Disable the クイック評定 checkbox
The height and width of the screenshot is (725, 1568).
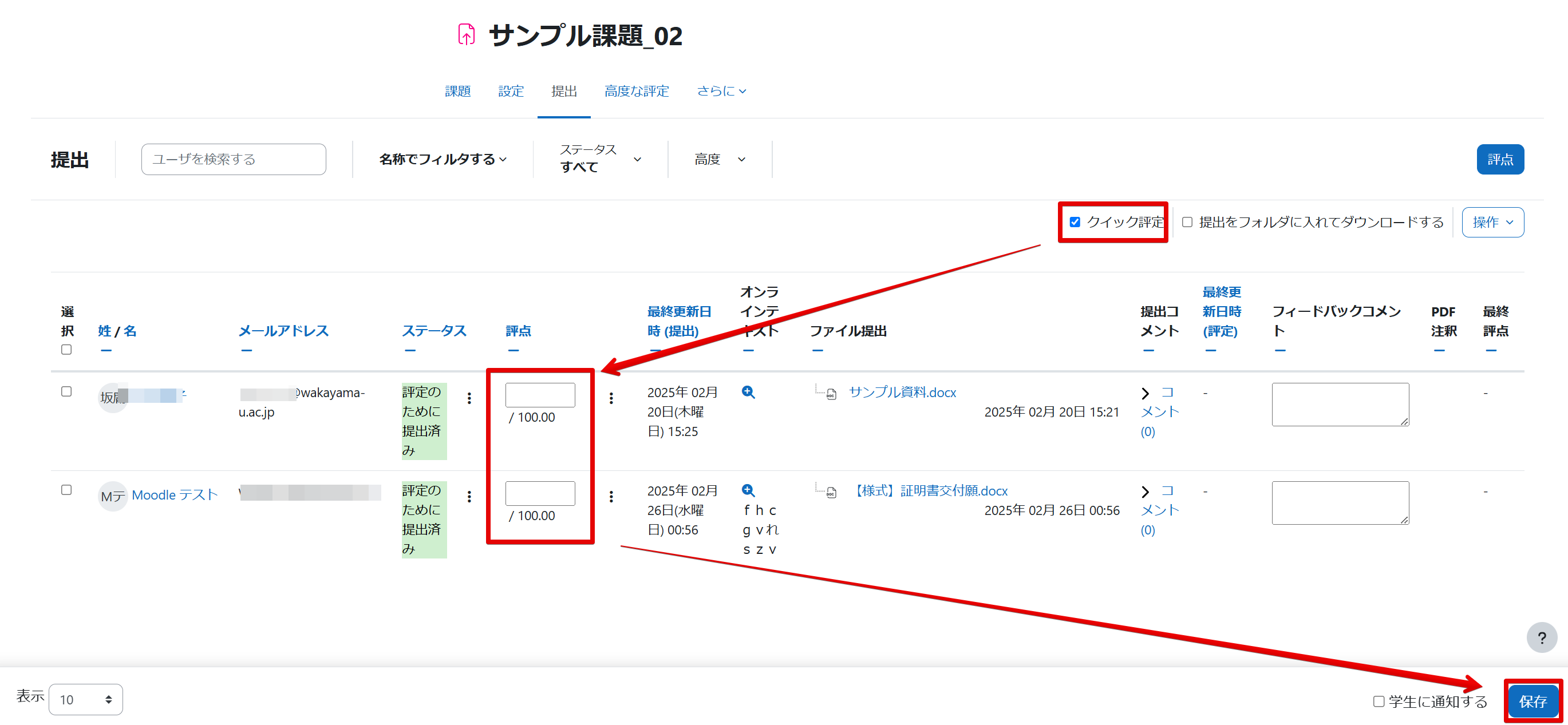[1075, 222]
